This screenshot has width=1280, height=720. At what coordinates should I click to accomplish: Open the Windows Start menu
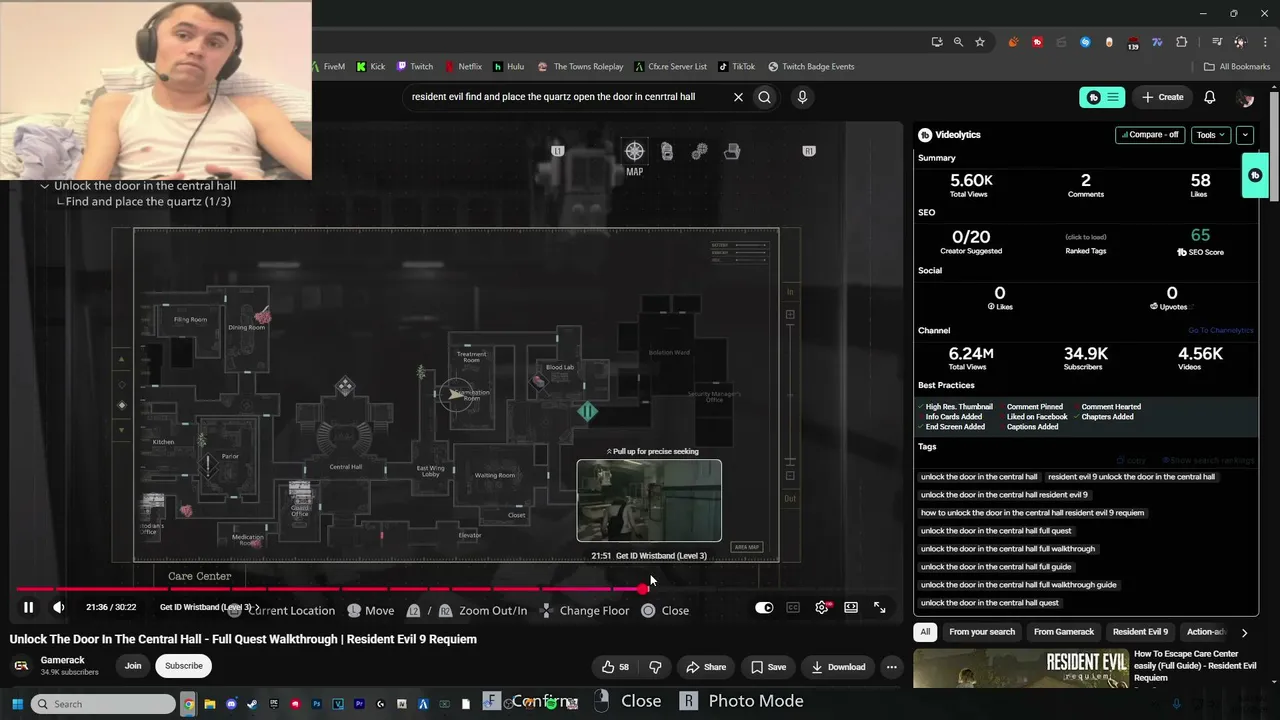(x=17, y=704)
